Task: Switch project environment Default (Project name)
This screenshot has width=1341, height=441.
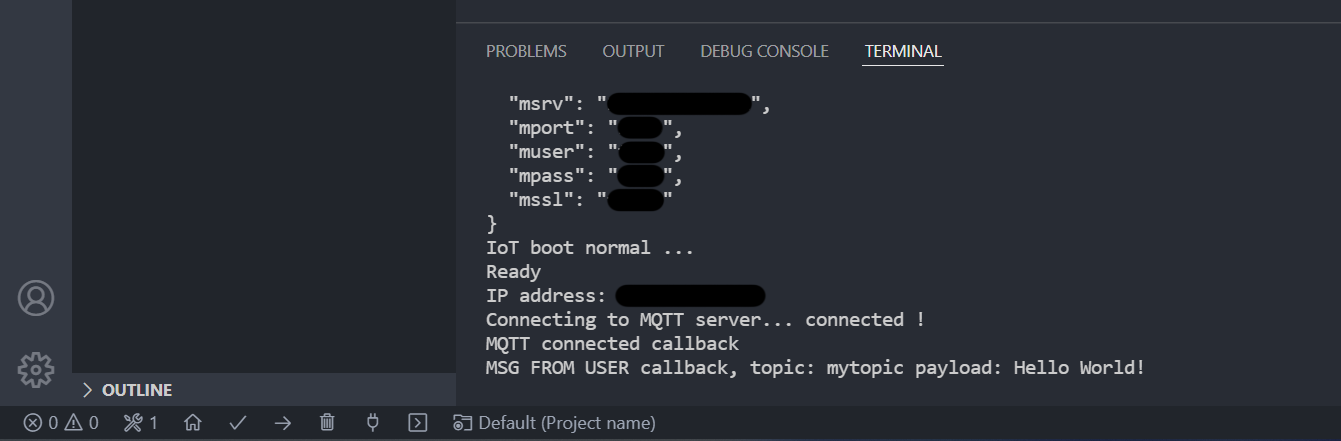Action: (x=555, y=423)
